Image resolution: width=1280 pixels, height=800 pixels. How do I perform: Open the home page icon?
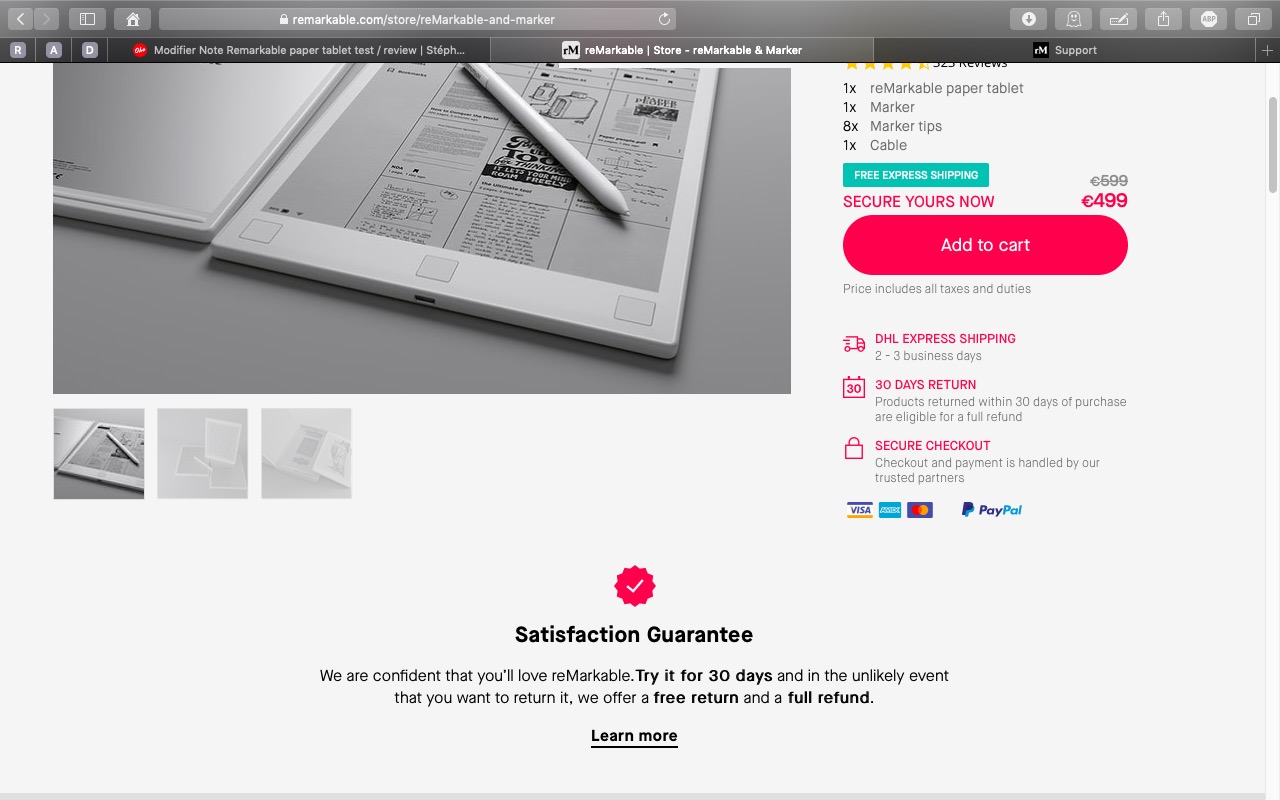[x=133, y=19]
